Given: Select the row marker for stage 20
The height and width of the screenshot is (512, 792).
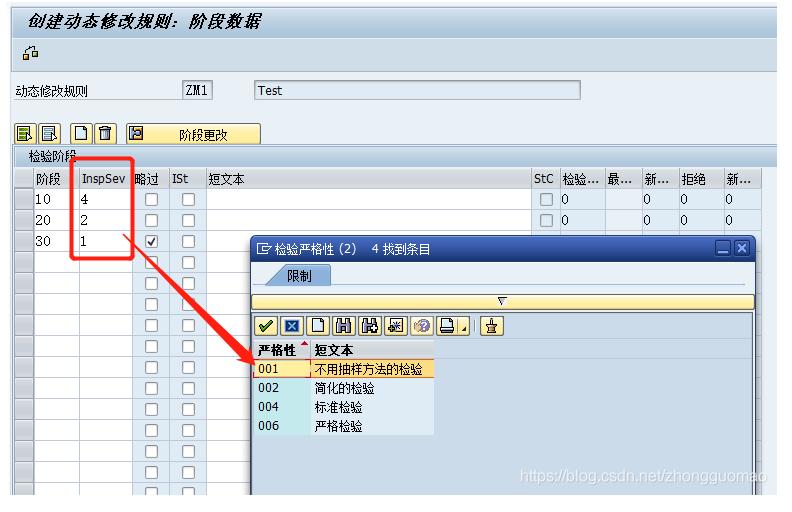Looking at the screenshot, I should 24,220.
